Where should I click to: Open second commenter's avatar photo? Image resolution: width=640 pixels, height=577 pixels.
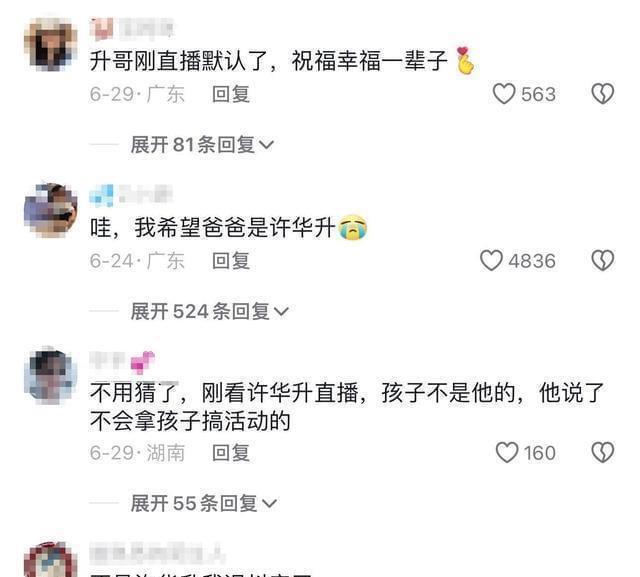(x=51, y=211)
